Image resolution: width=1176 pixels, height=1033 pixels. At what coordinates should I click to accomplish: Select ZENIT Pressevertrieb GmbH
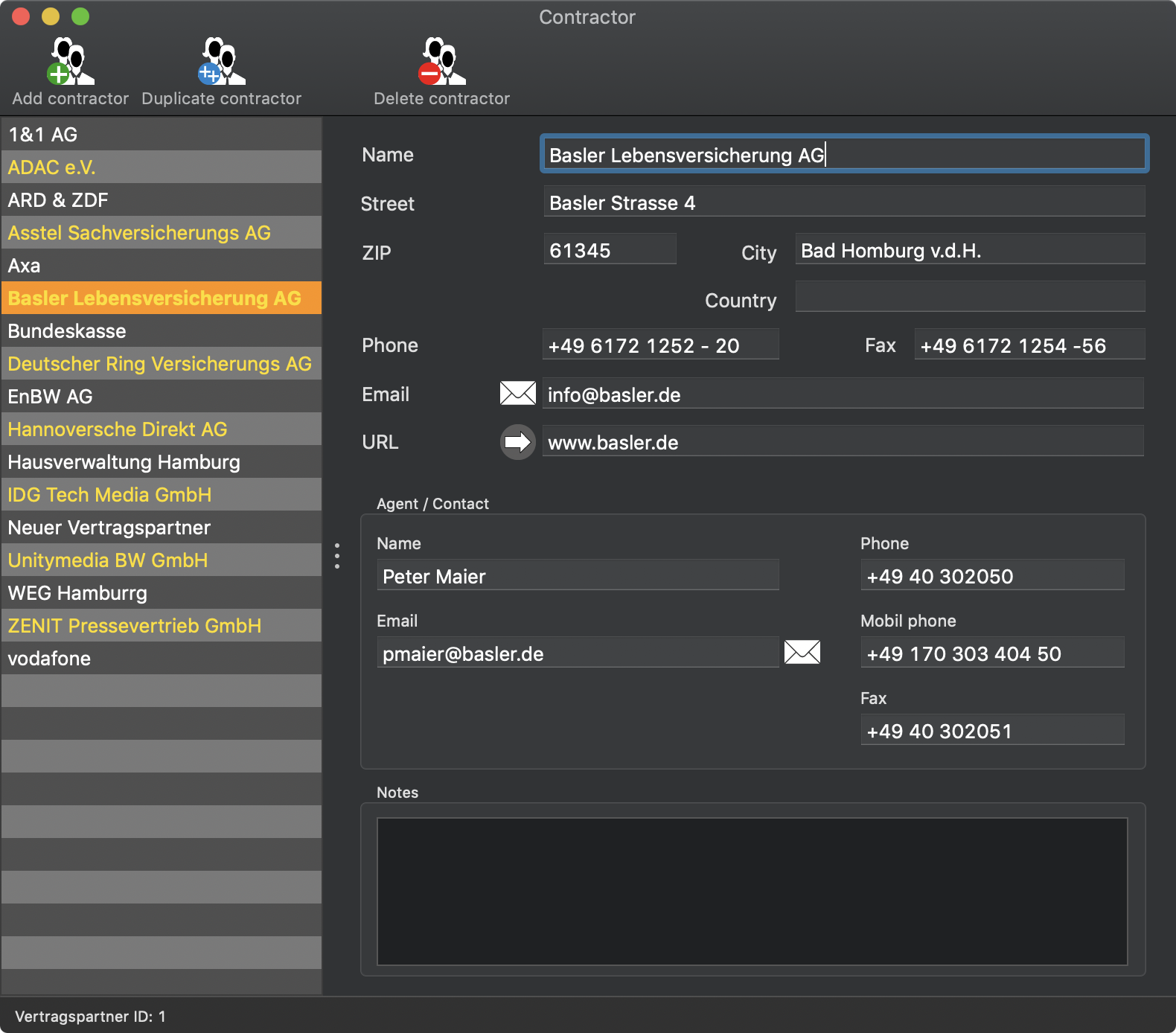tap(162, 626)
